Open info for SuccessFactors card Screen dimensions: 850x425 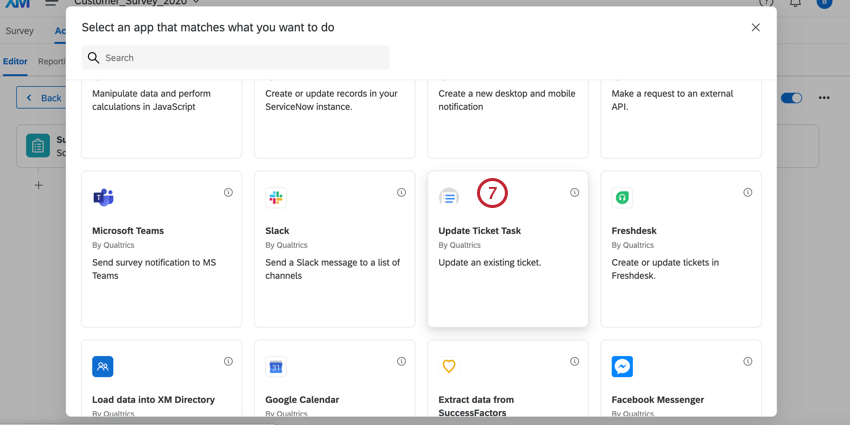pos(575,361)
